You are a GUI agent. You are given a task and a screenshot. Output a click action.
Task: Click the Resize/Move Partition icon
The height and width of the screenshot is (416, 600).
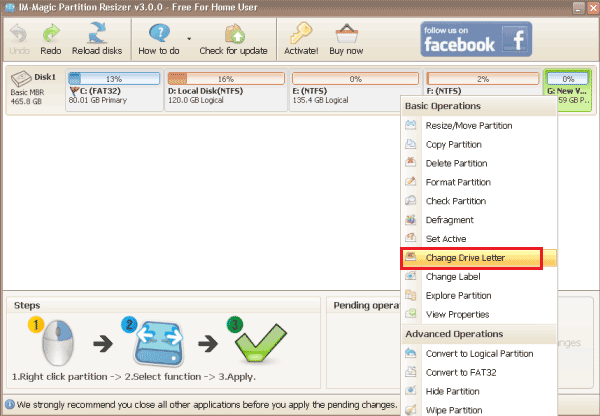point(411,125)
